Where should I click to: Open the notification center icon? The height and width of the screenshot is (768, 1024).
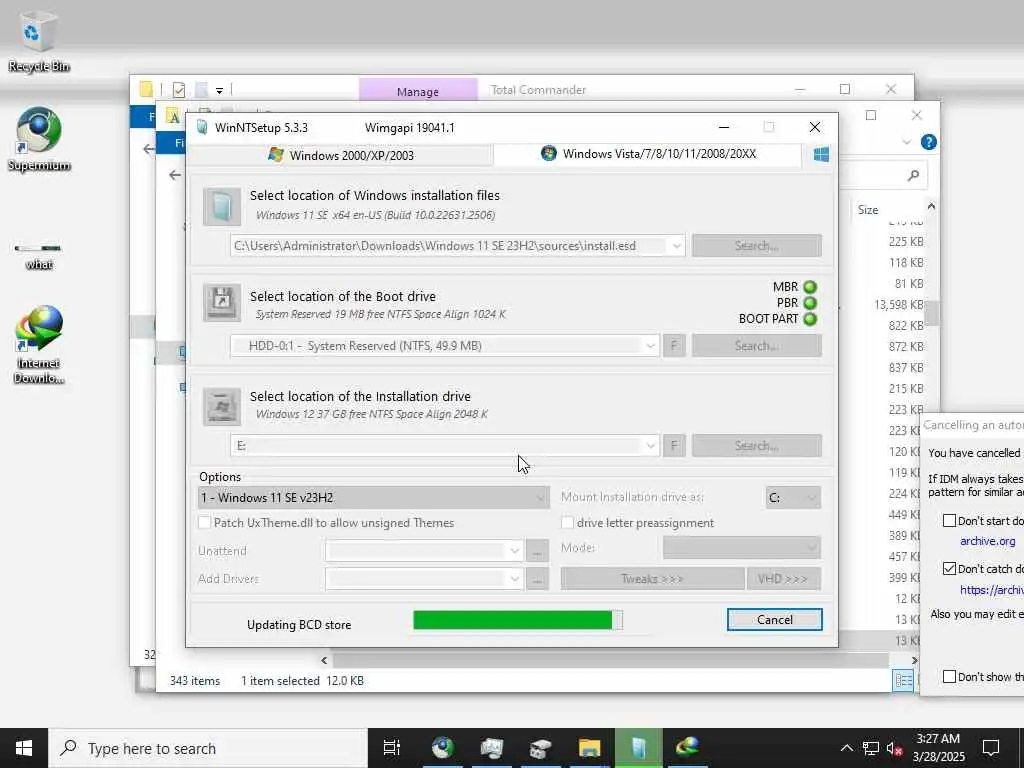pos(991,748)
